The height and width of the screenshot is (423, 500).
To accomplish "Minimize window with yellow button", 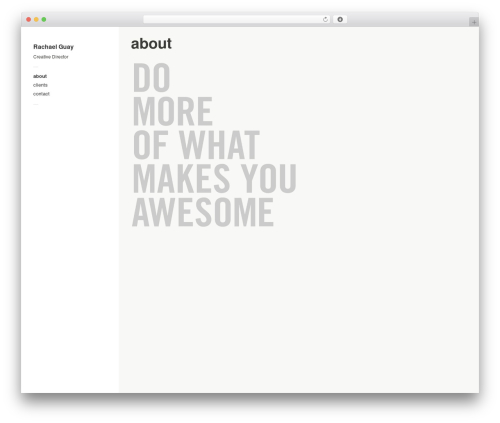I will point(36,20).
